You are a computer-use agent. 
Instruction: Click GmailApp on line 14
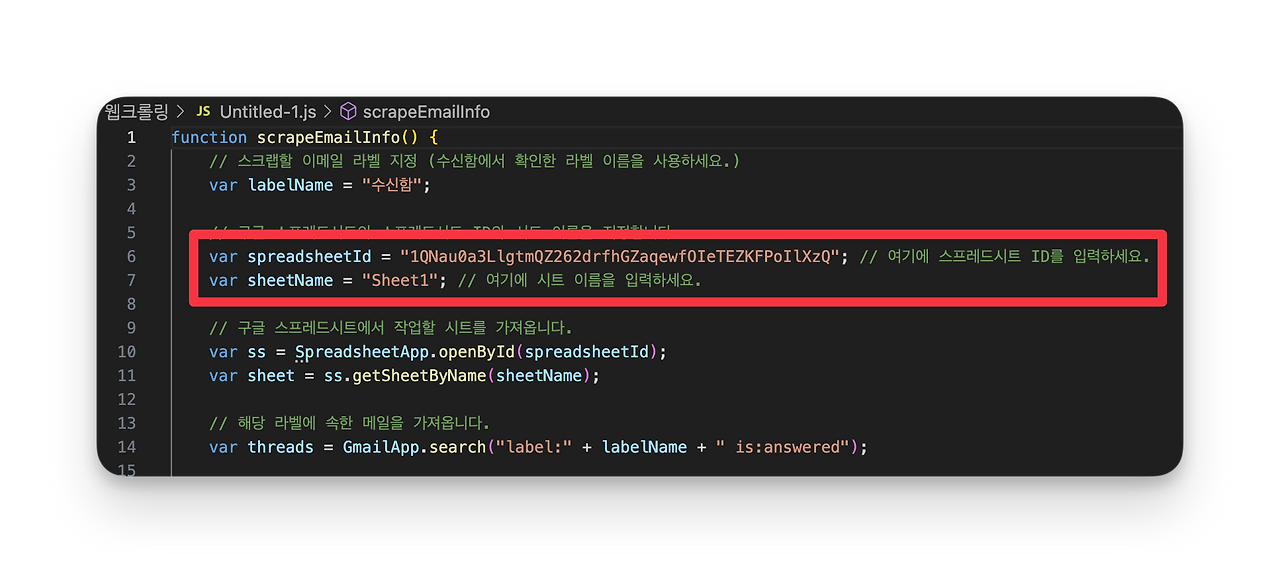[380, 447]
